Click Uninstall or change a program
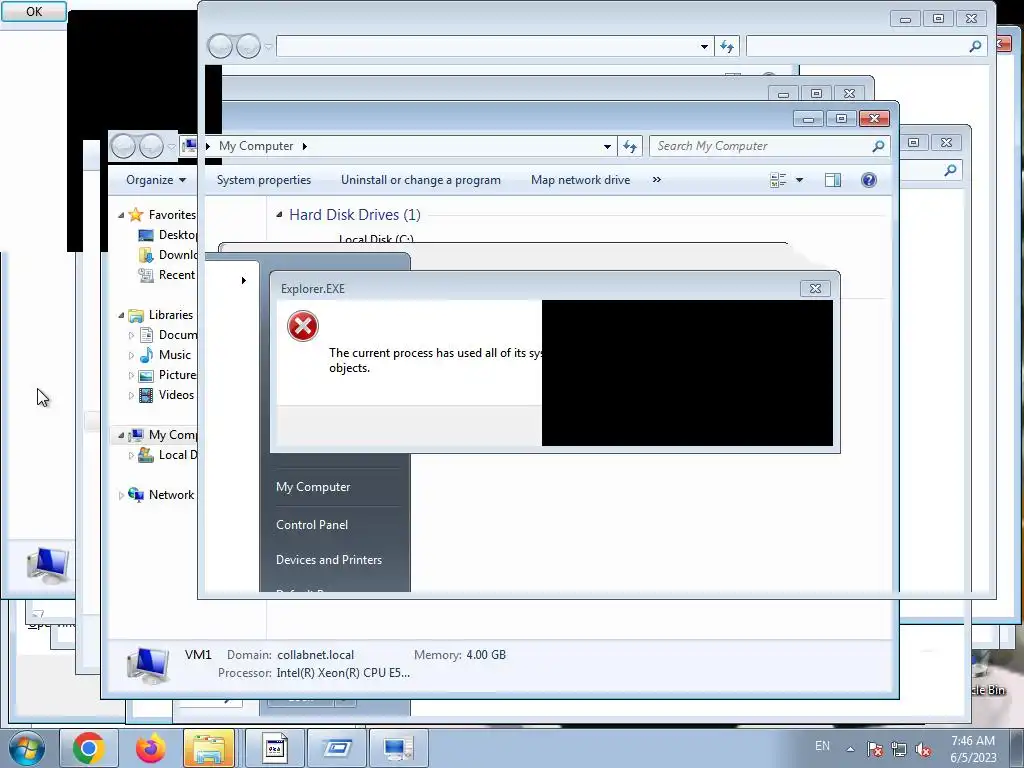 [421, 180]
